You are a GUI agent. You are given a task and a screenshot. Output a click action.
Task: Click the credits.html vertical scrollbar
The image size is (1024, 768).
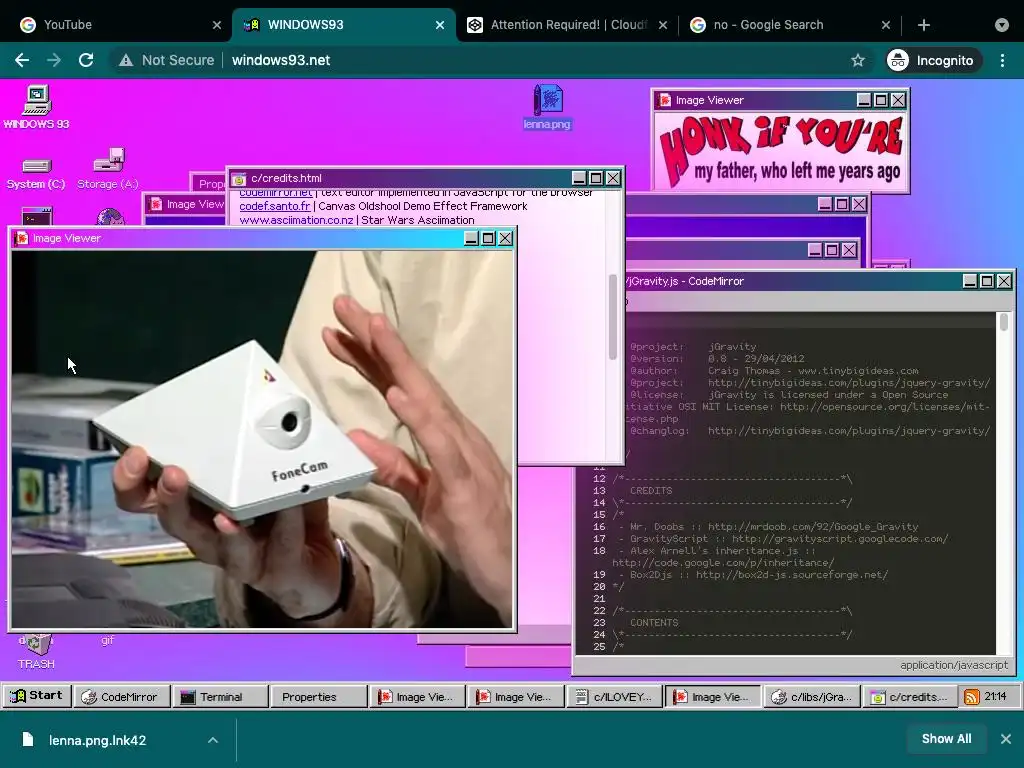[x=613, y=316]
